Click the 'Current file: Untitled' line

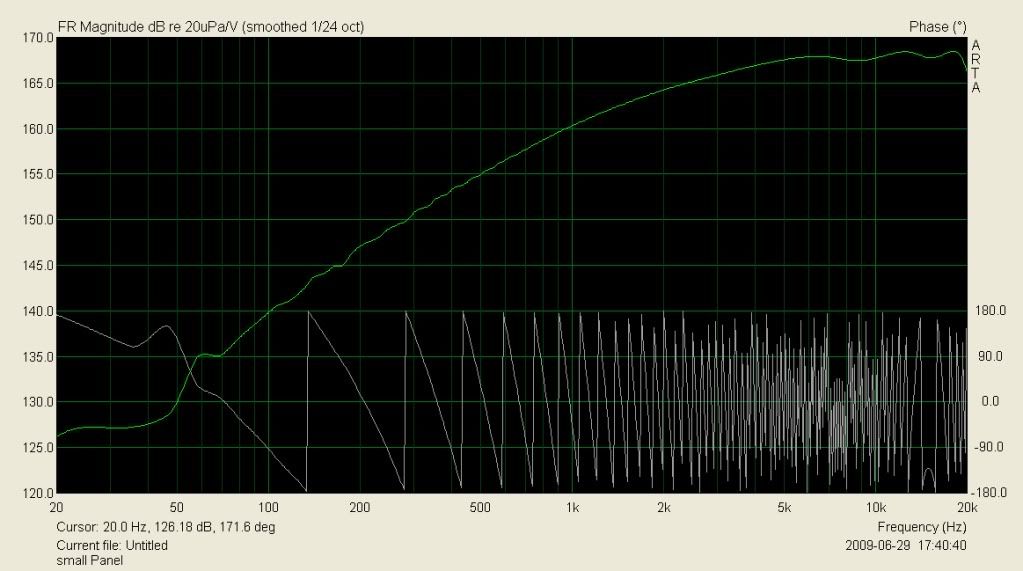tap(112, 545)
